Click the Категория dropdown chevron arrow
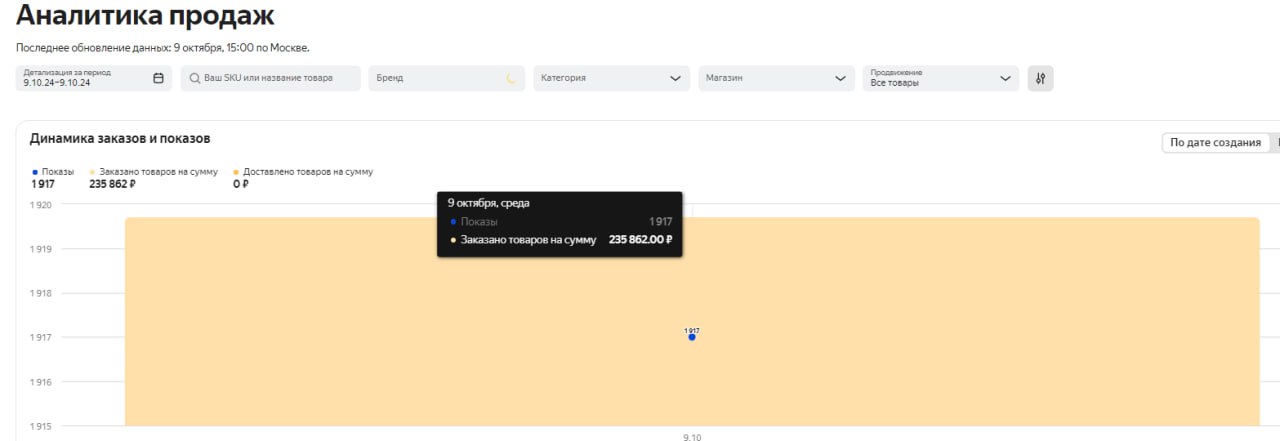The image size is (1280, 441). [675, 78]
